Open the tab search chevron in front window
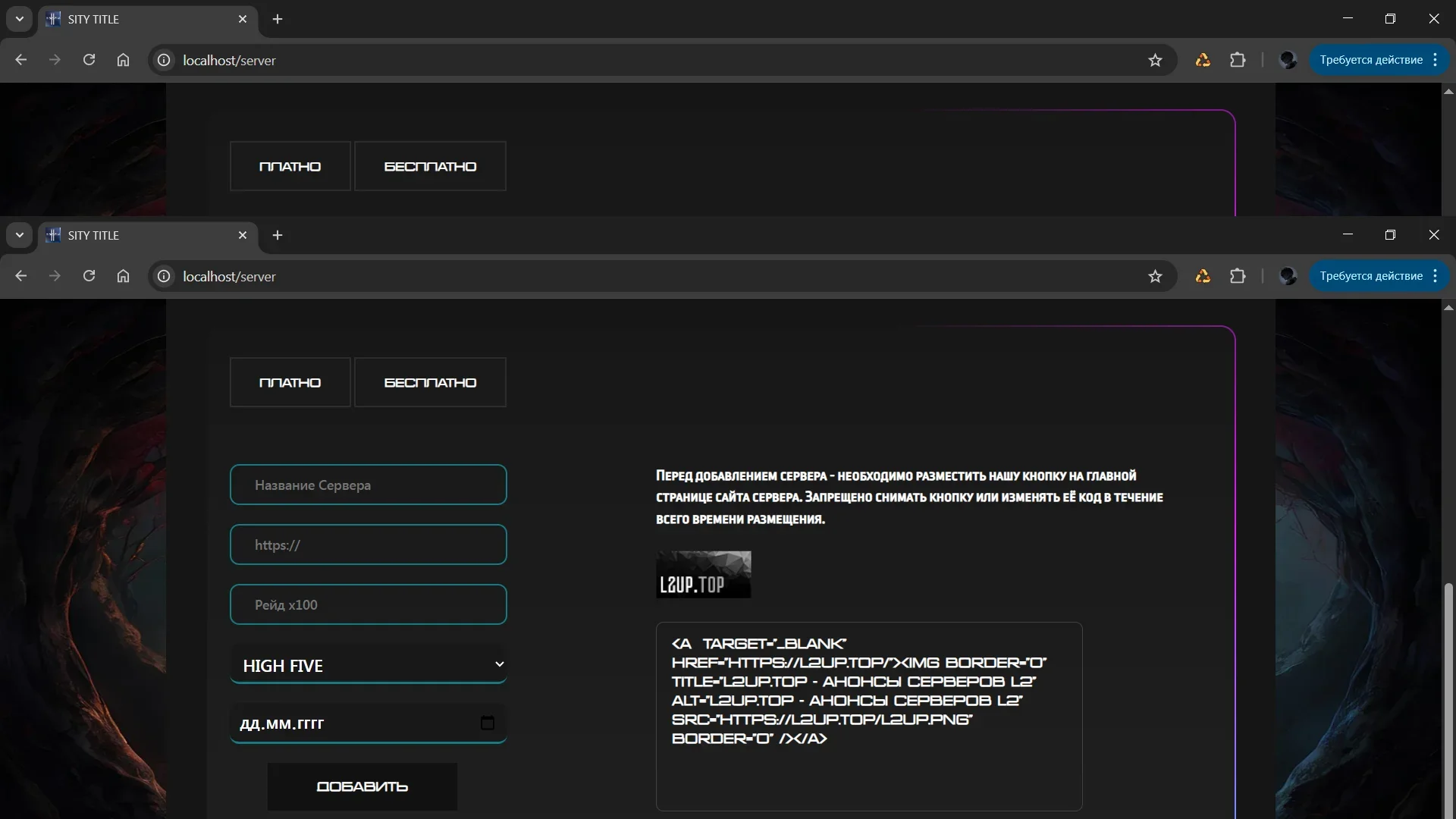 (20, 235)
